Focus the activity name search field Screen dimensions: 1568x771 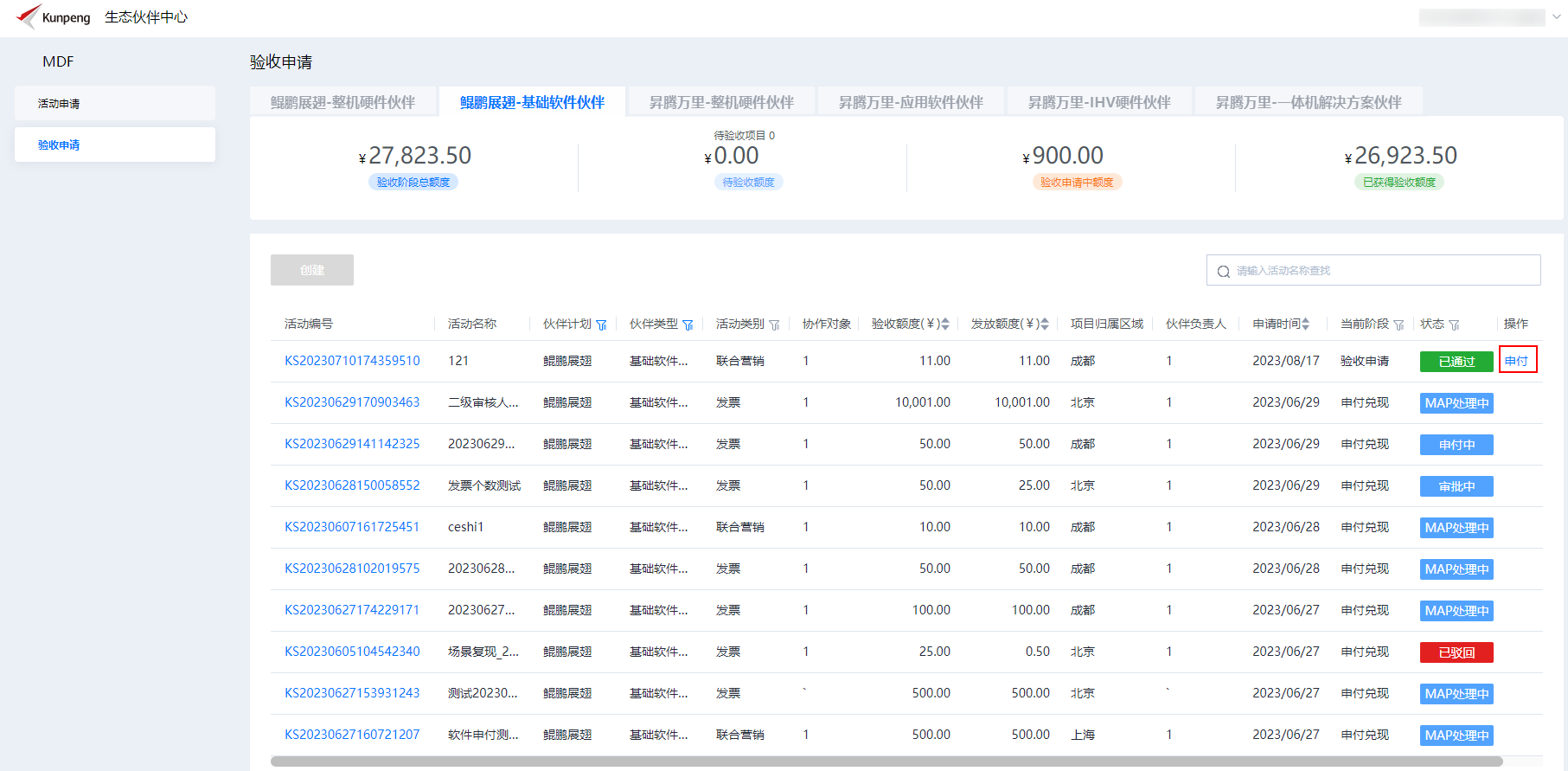tap(1373, 270)
